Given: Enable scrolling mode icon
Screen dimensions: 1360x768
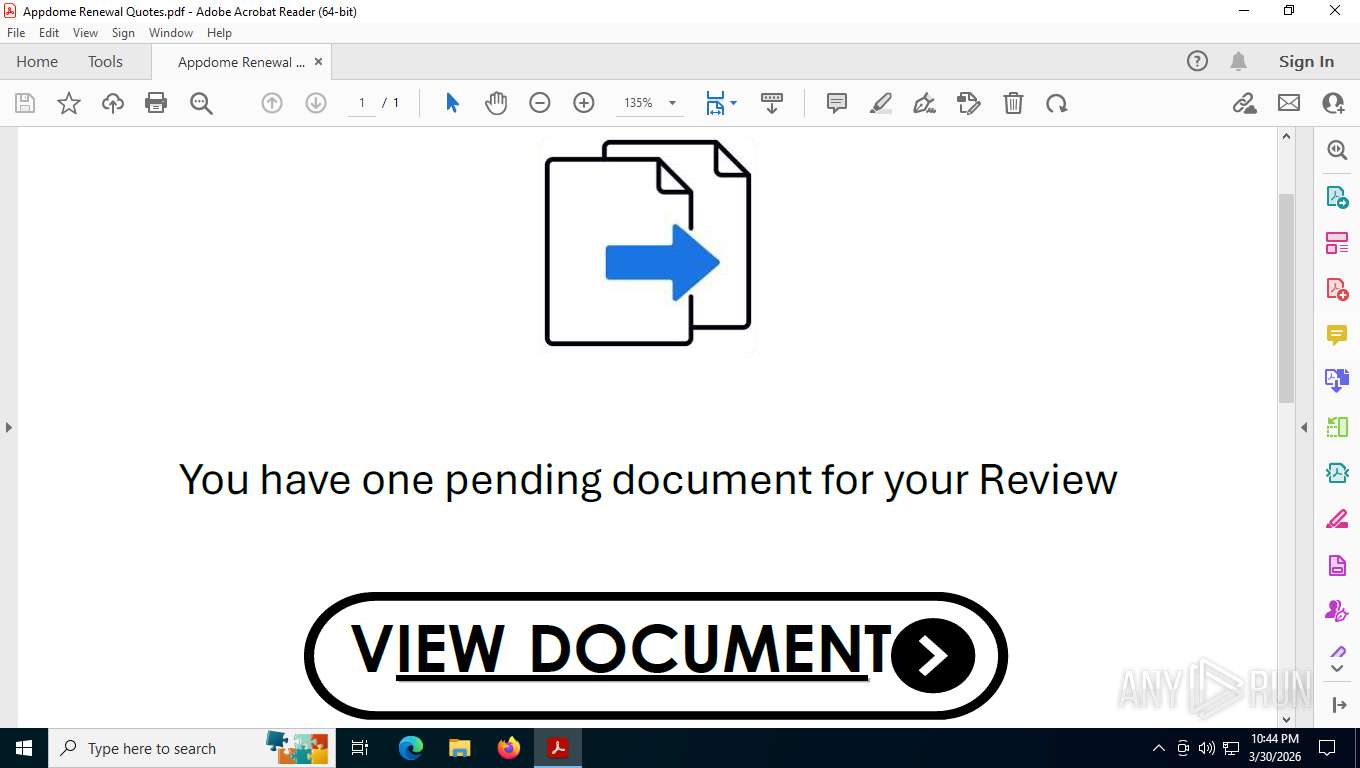Looking at the screenshot, I should 772,103.
